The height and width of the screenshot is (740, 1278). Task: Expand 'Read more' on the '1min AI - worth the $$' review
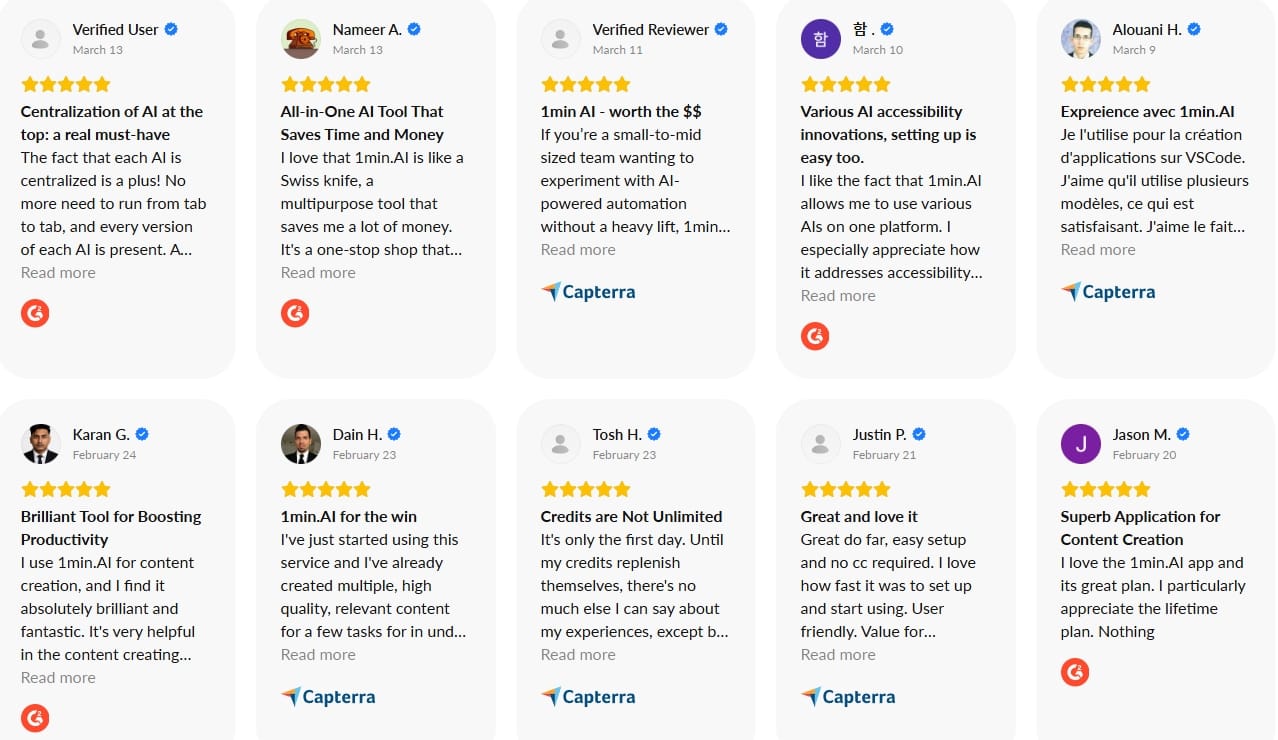tap(578, 250)
